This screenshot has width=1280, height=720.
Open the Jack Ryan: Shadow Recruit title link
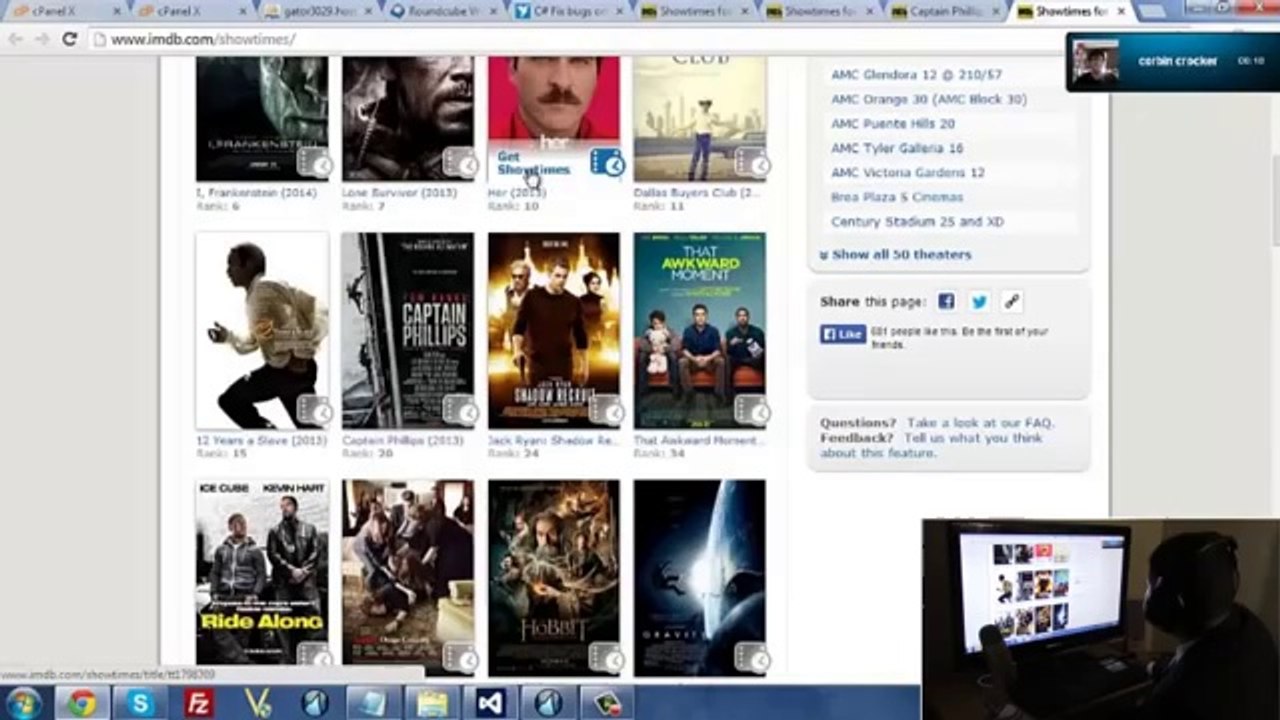554,440
